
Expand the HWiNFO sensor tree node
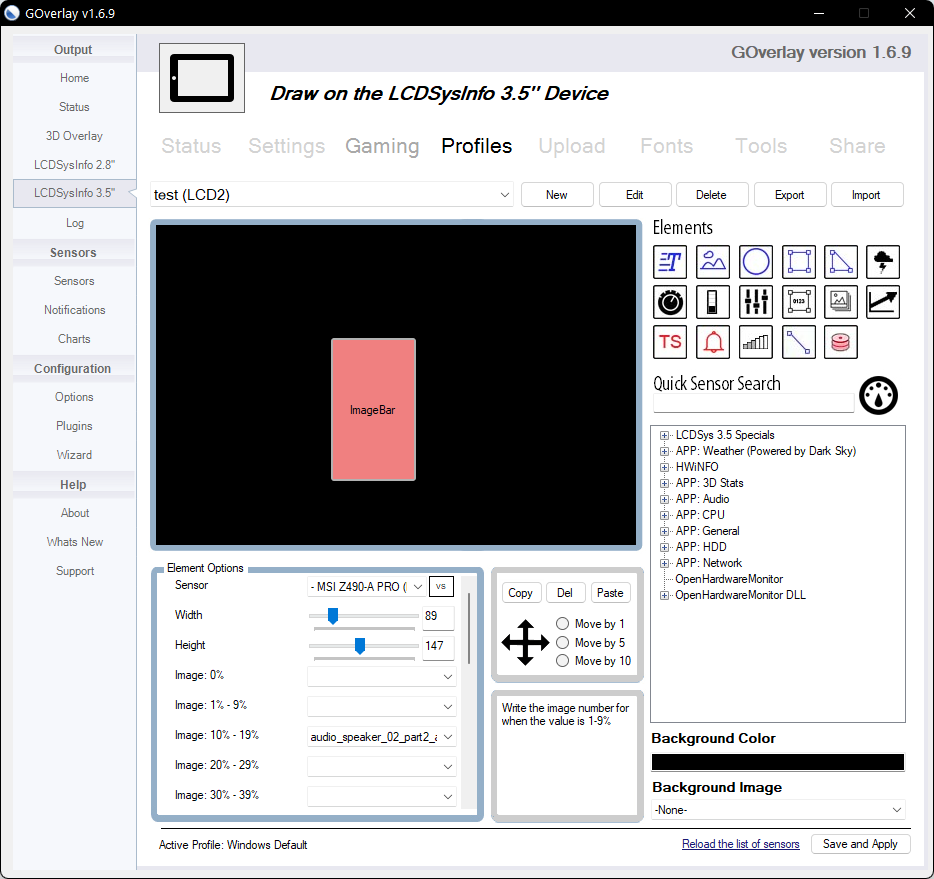tap(664, 467)
